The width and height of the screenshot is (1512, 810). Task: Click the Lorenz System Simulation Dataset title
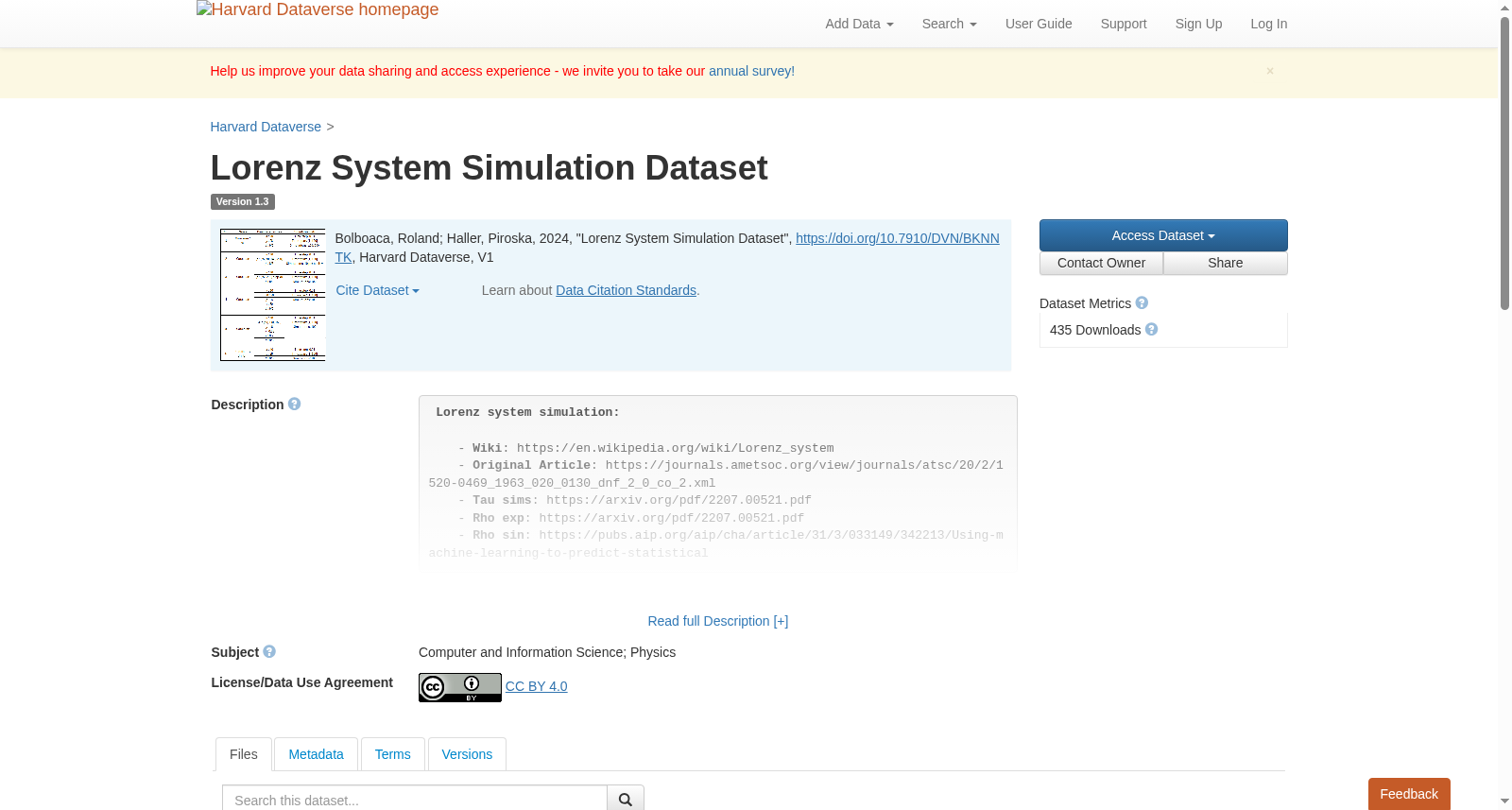[x=489, y=168]
